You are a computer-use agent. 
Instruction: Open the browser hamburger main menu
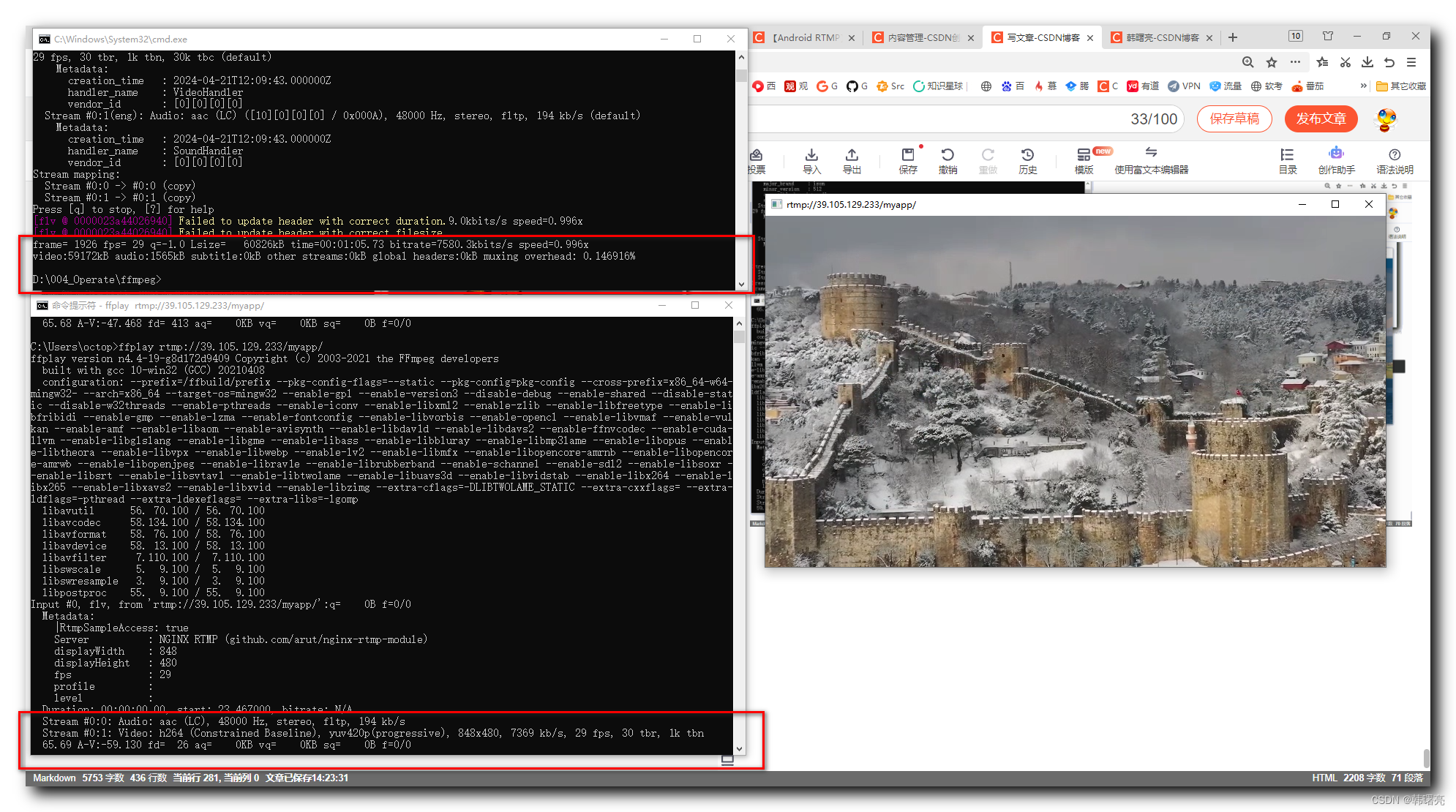tap(1411, 62)
